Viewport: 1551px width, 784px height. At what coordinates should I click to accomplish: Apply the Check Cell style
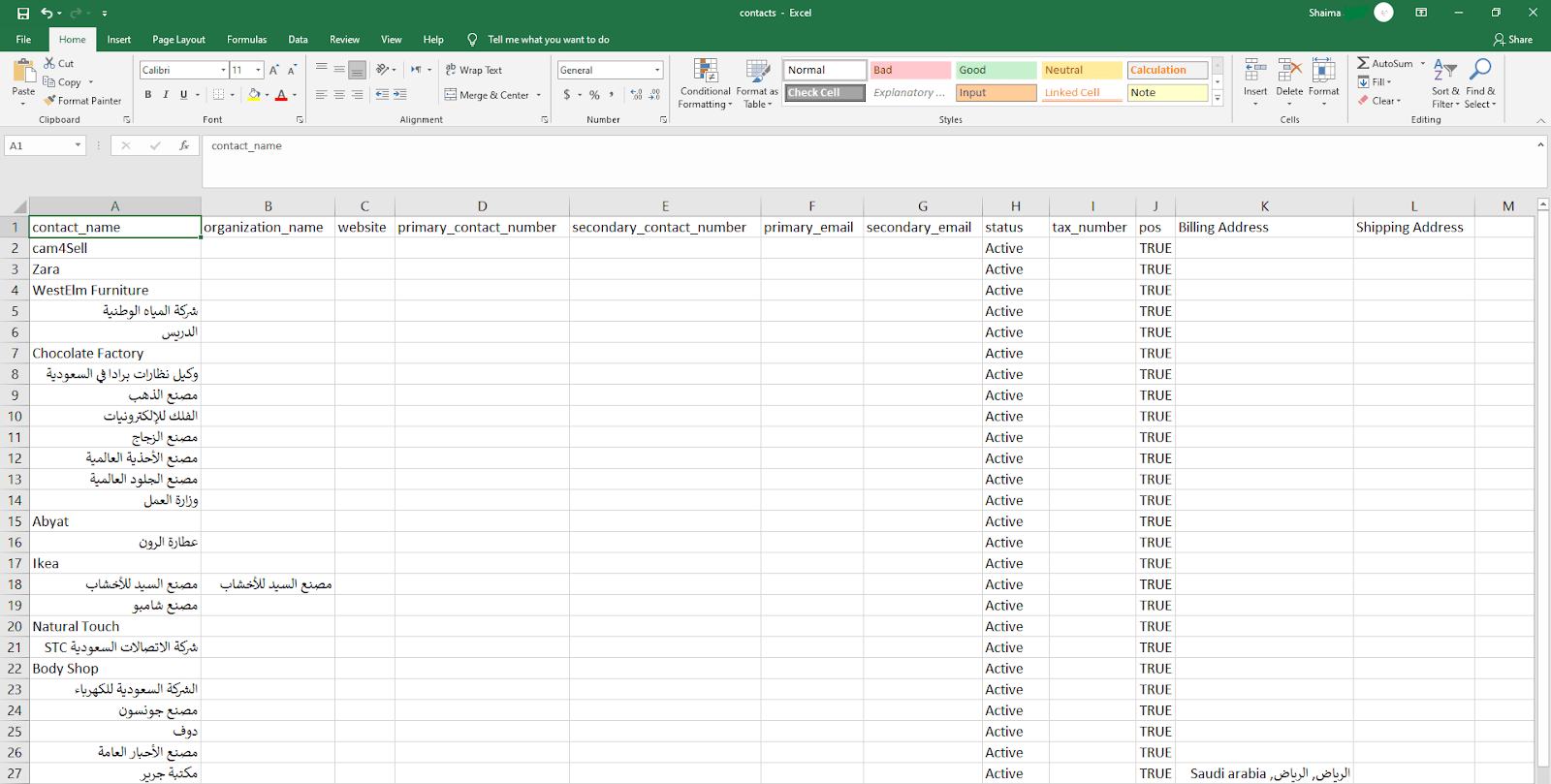(824, 93)
